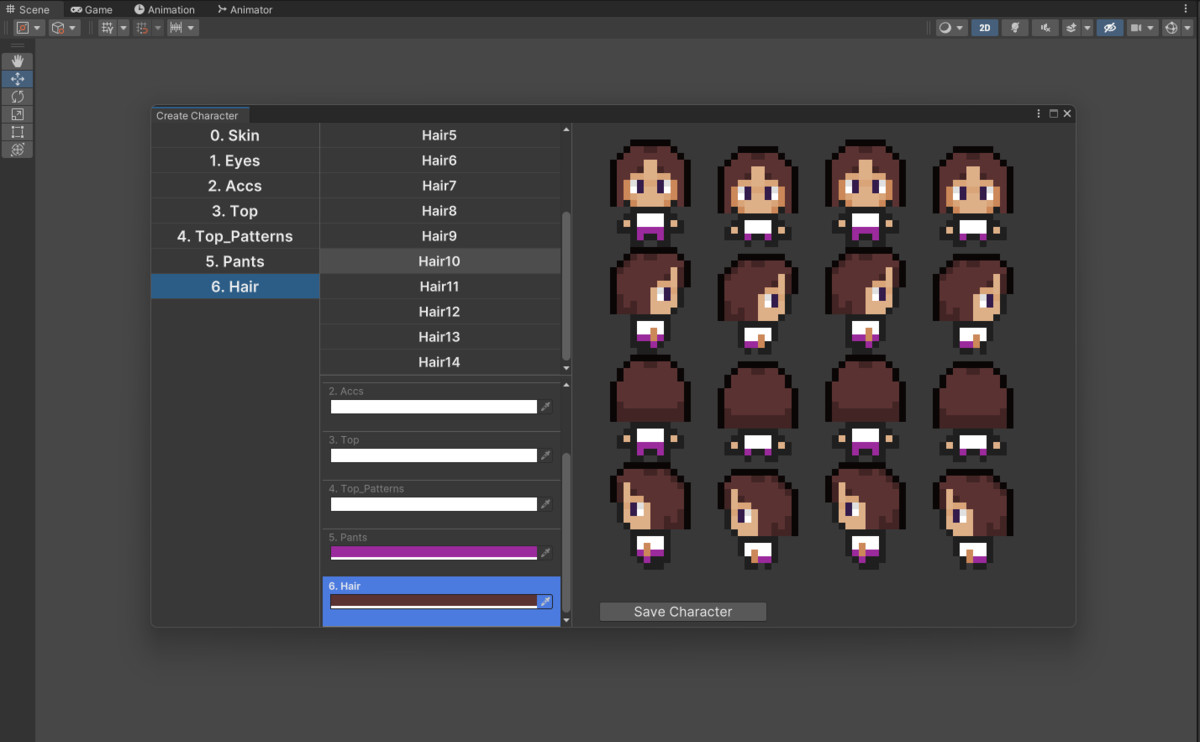Viewport: 1200px width, 742px height.
Task: Select the 5. Pants category
Action: coord(235,261)
